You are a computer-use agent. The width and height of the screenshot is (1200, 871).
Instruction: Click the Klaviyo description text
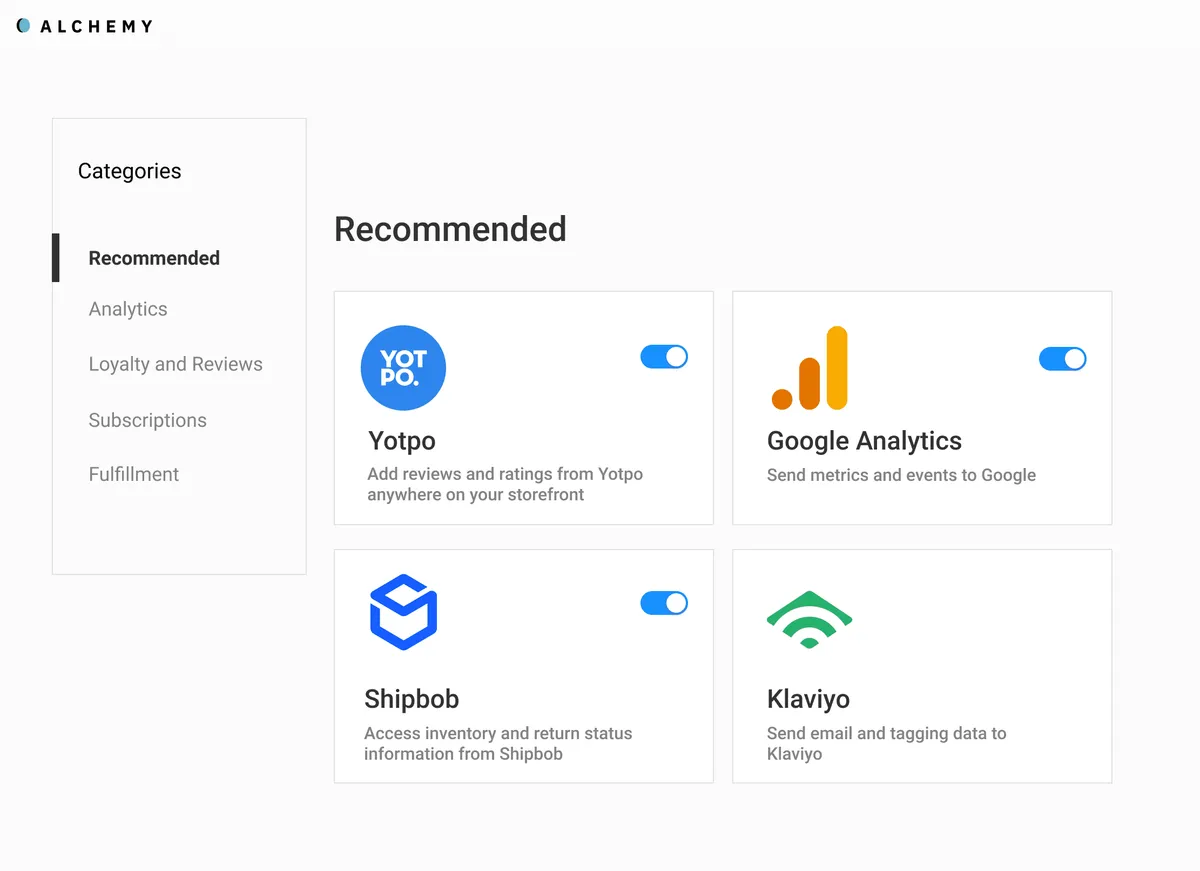[886, 743]
